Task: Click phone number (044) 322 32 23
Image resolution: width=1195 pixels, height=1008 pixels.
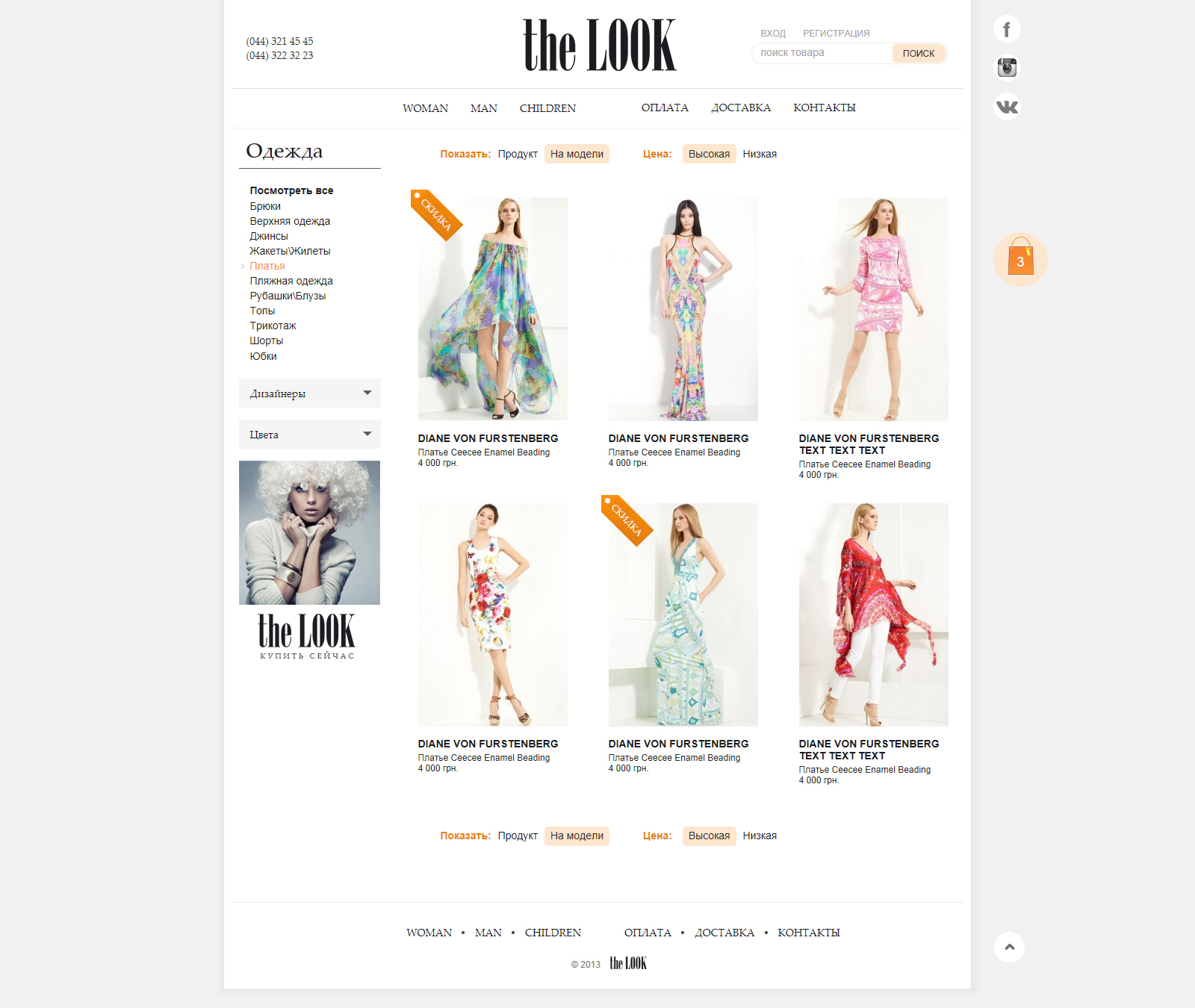Action: [x=280, y=55]
